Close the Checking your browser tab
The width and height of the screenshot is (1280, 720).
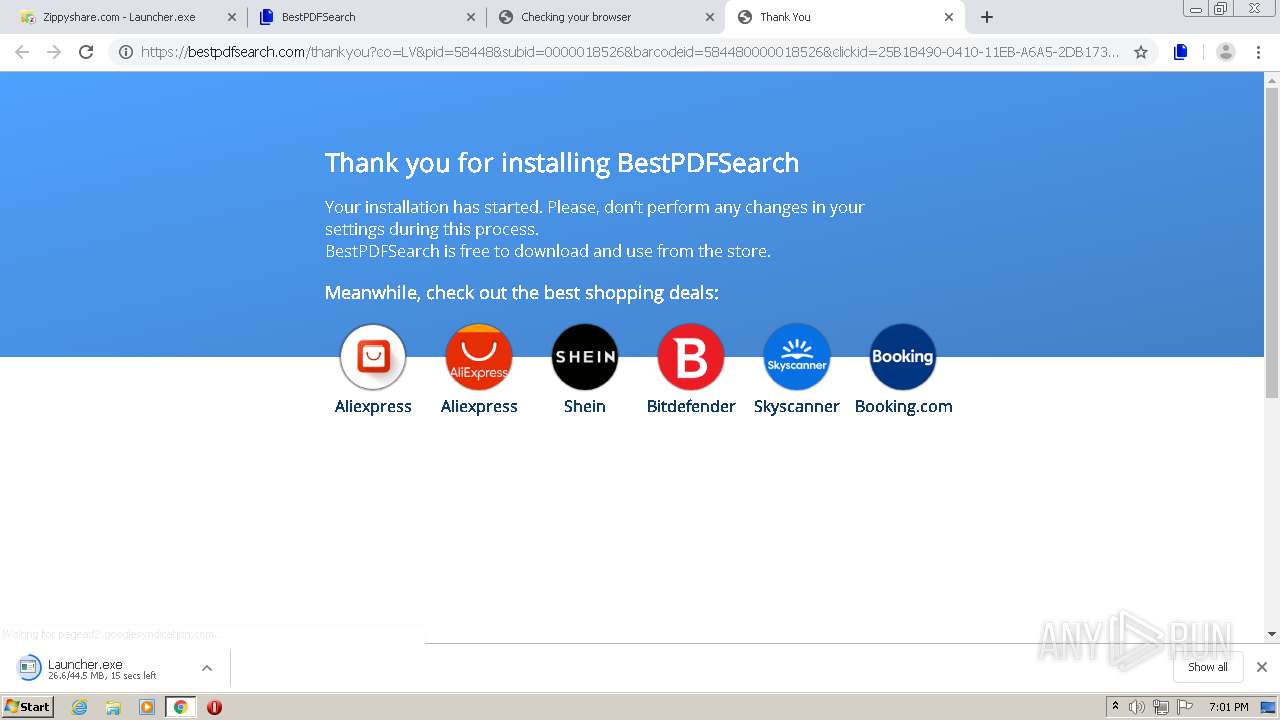pyautogui.click(x=710, y=17)
